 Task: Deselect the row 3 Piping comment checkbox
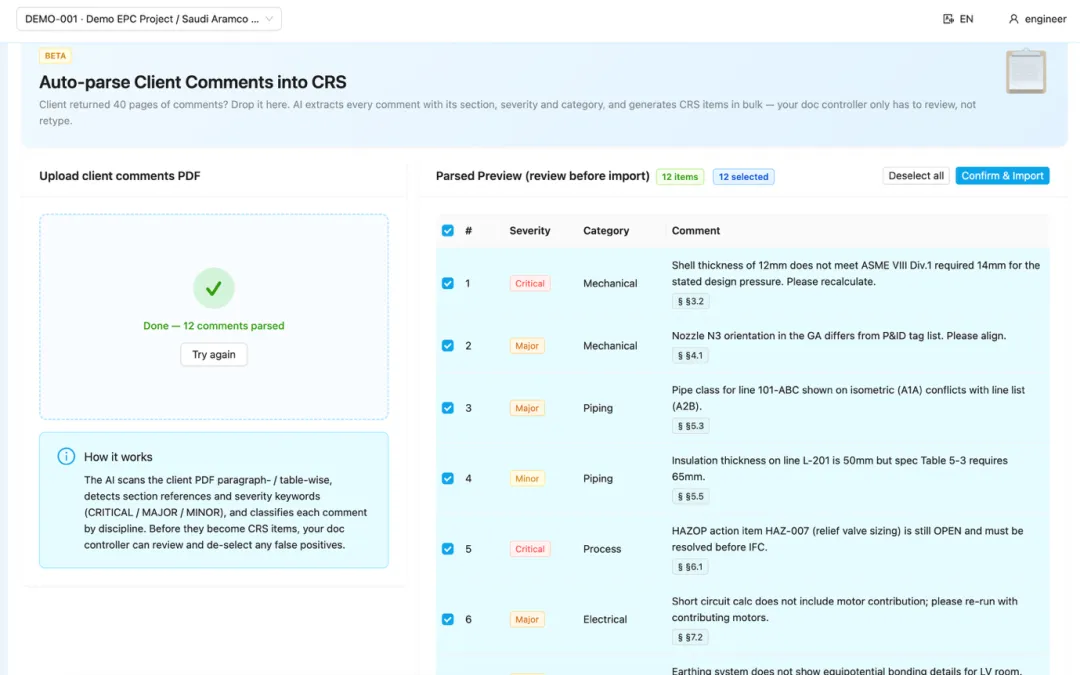pyautogui.click(x=448, y=408)
